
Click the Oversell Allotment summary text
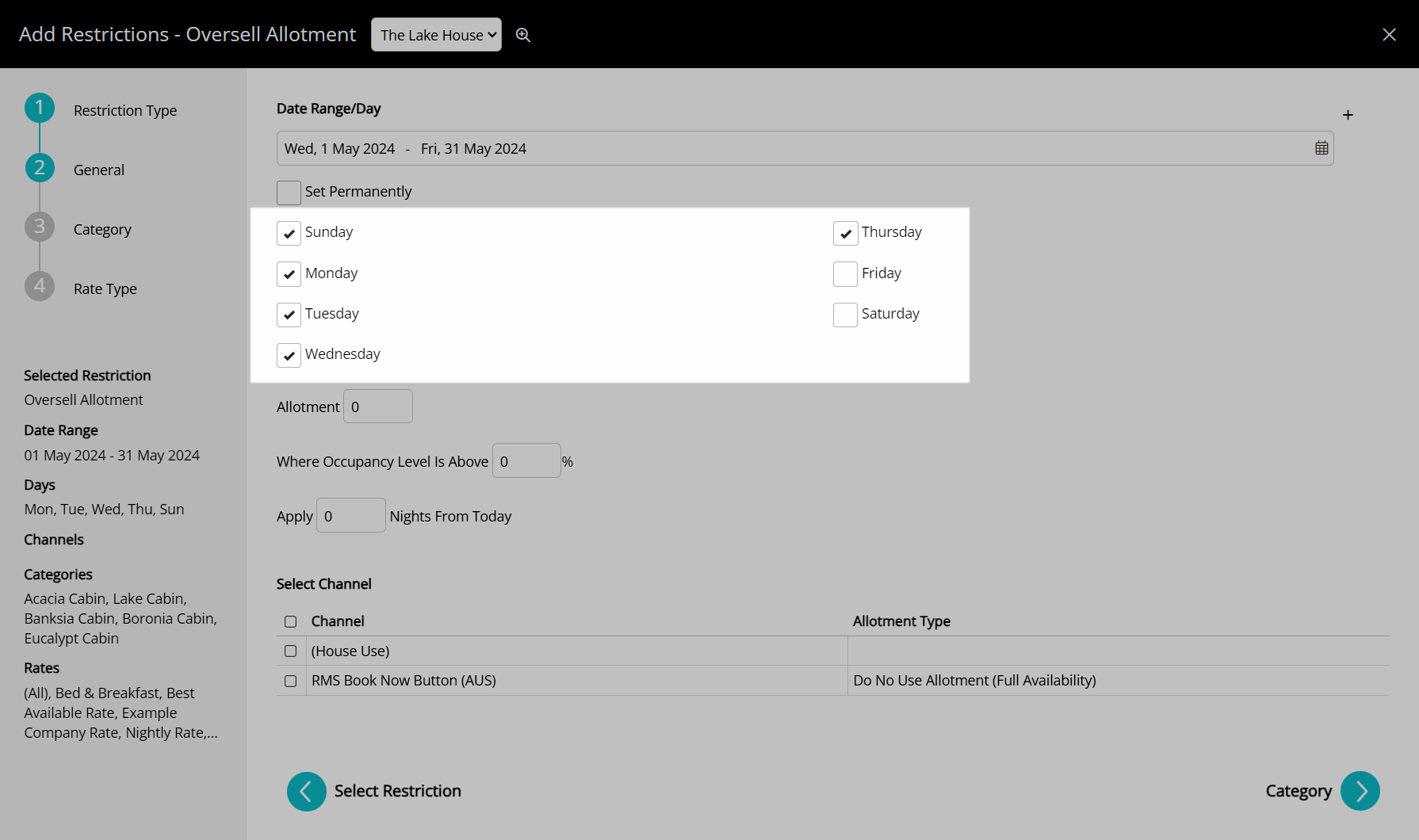pos(83,399)
